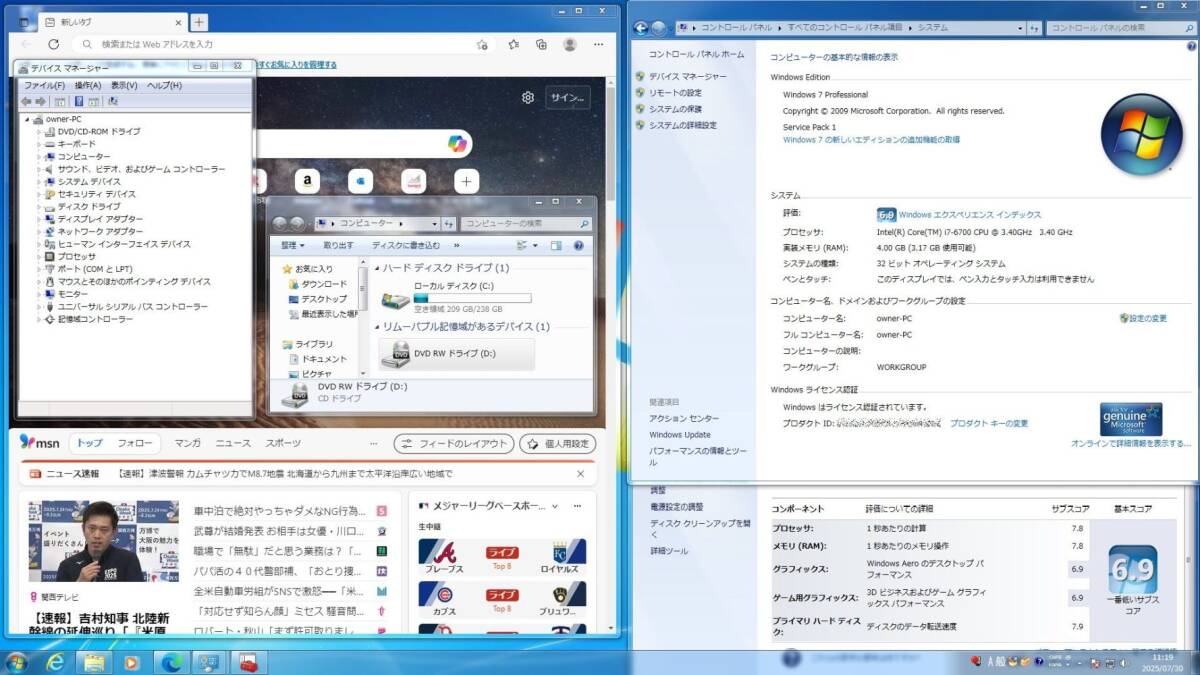Click the Windows エクスペリエンス インデックス link
This screenshot has height=675, width=1200.
click(x=970, y=215)
